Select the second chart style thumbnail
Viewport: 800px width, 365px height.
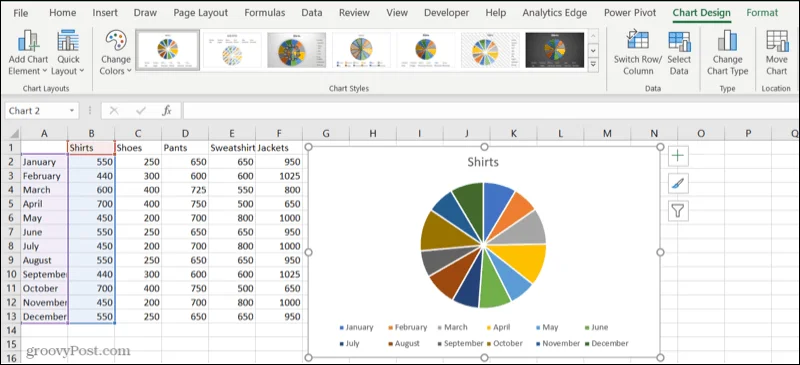coord(232,50)
